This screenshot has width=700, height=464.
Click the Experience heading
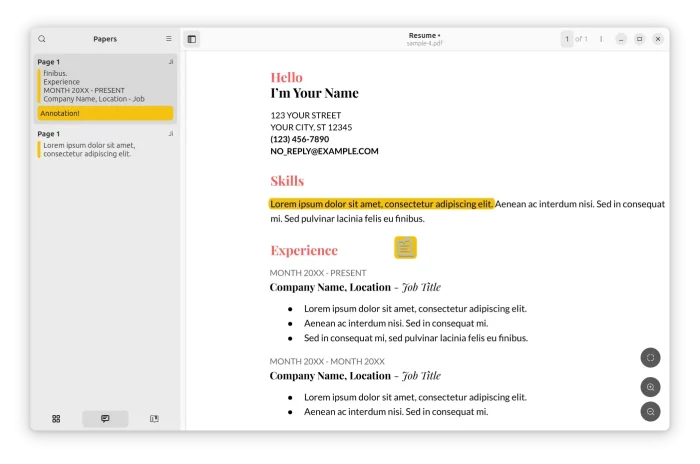pyautogui.click(x=304, y=251)
